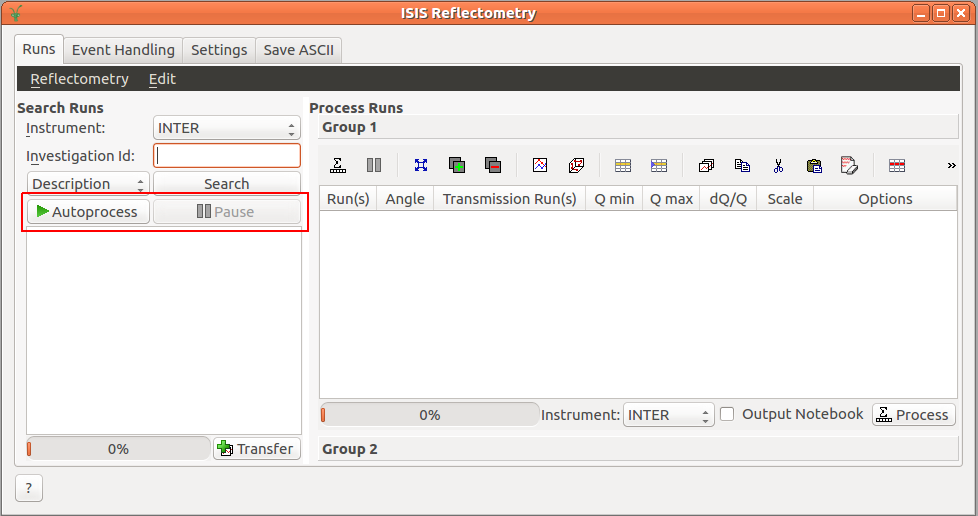Click the Transfer button
This screenshot has width=978, height=516.
pos(257,449)
